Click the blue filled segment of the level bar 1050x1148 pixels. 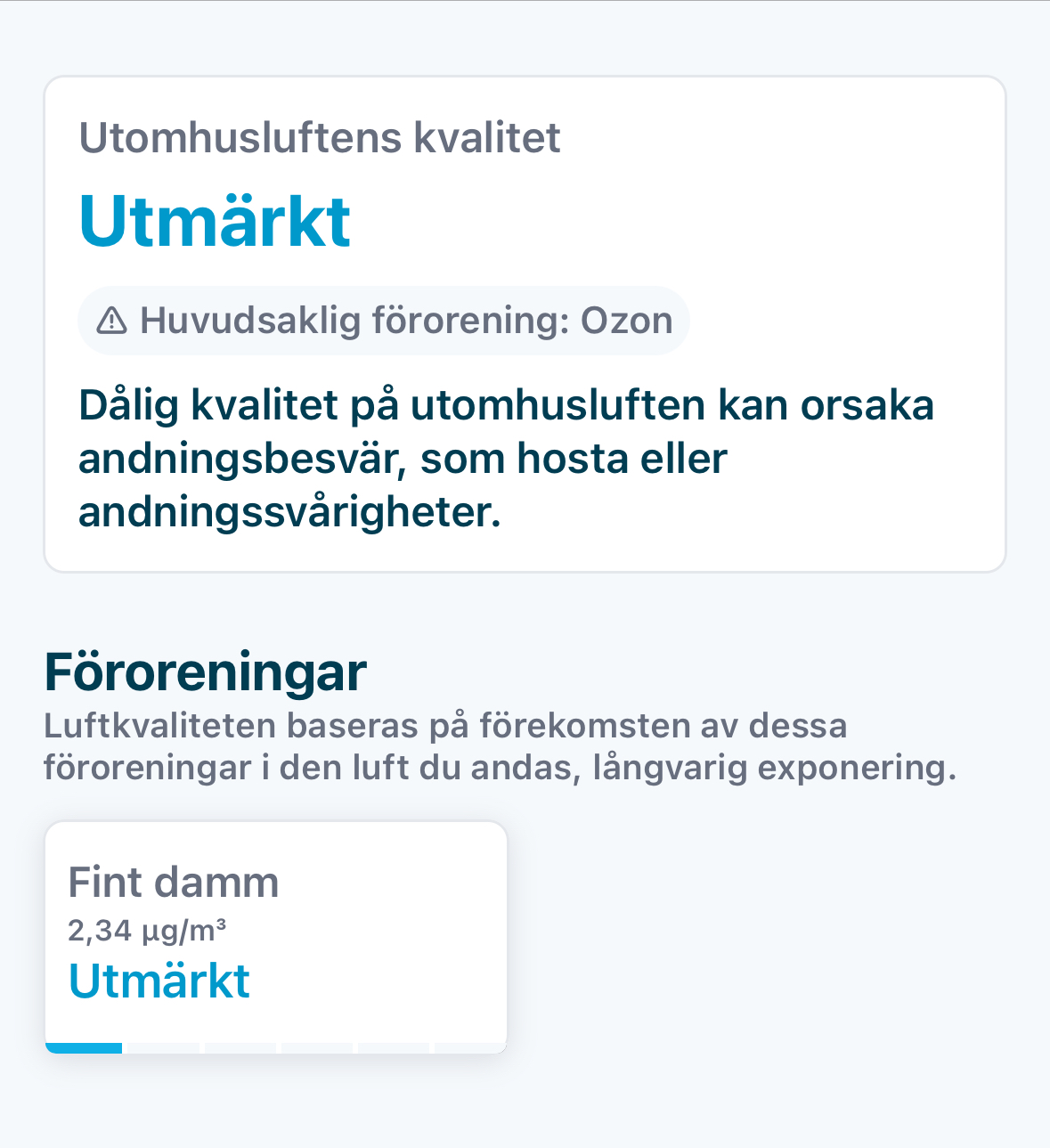(x=84, y=1048)
